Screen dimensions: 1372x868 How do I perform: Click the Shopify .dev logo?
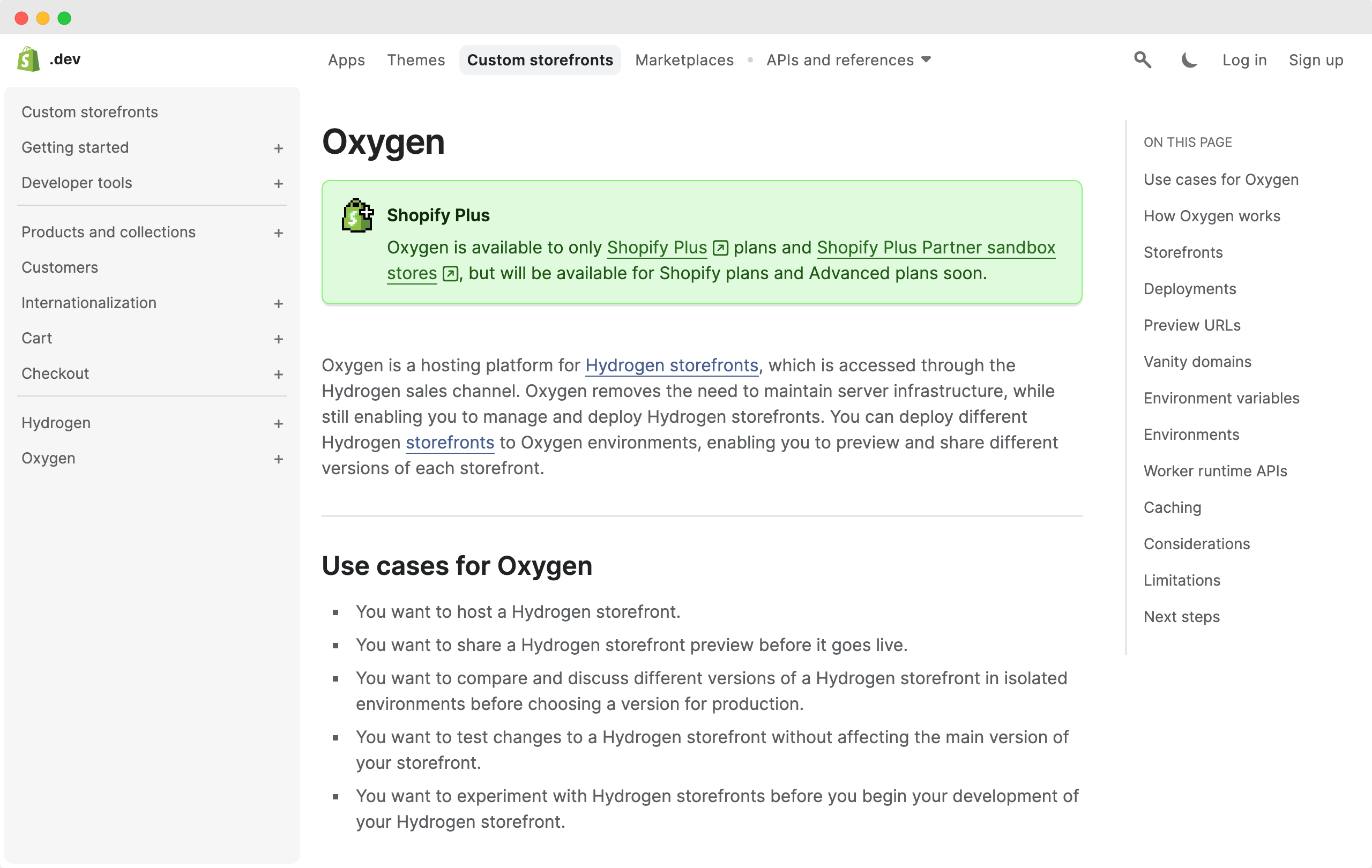click(48, 58)
